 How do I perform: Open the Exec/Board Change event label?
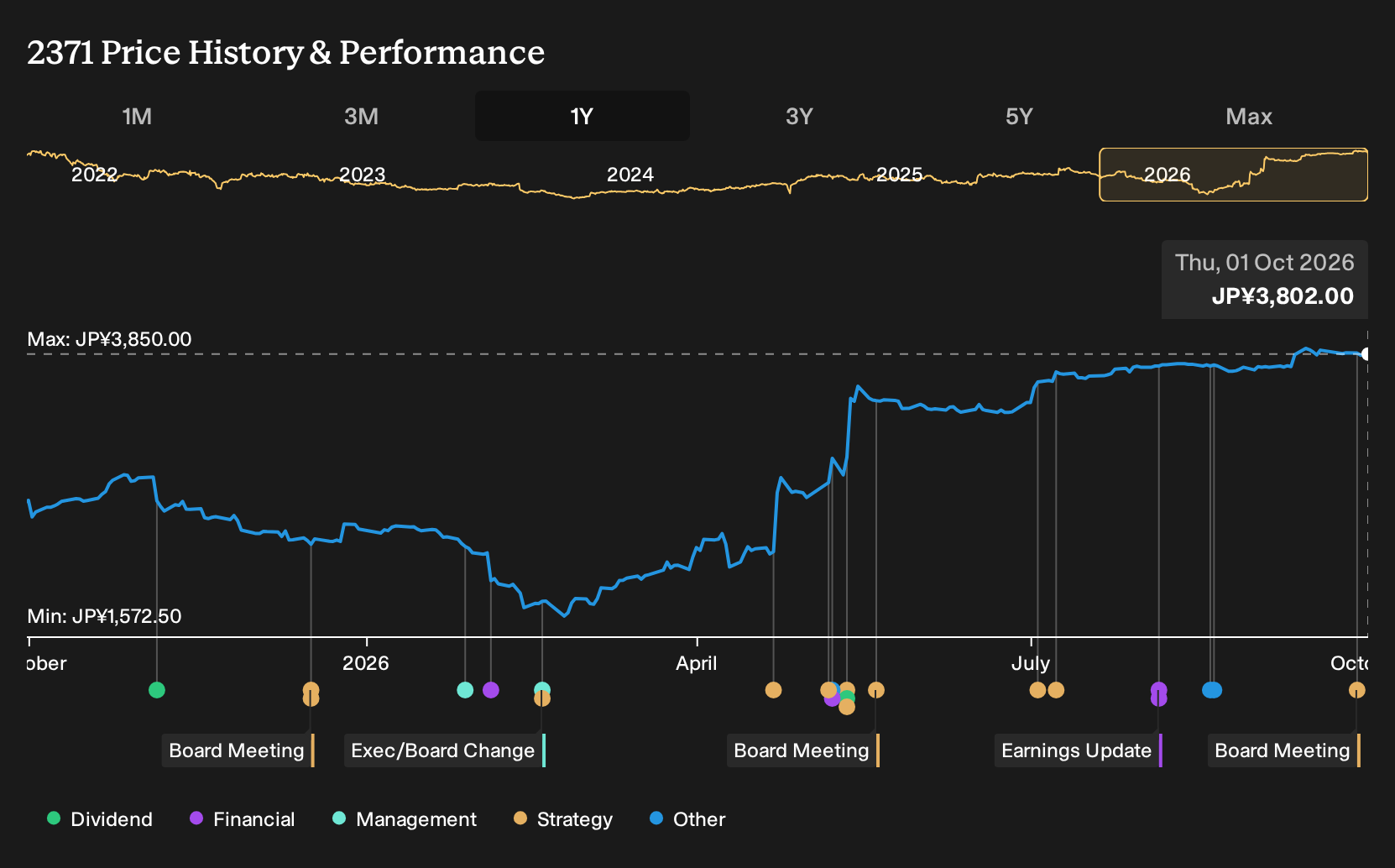pyautogui.click(x=445, y=750)
